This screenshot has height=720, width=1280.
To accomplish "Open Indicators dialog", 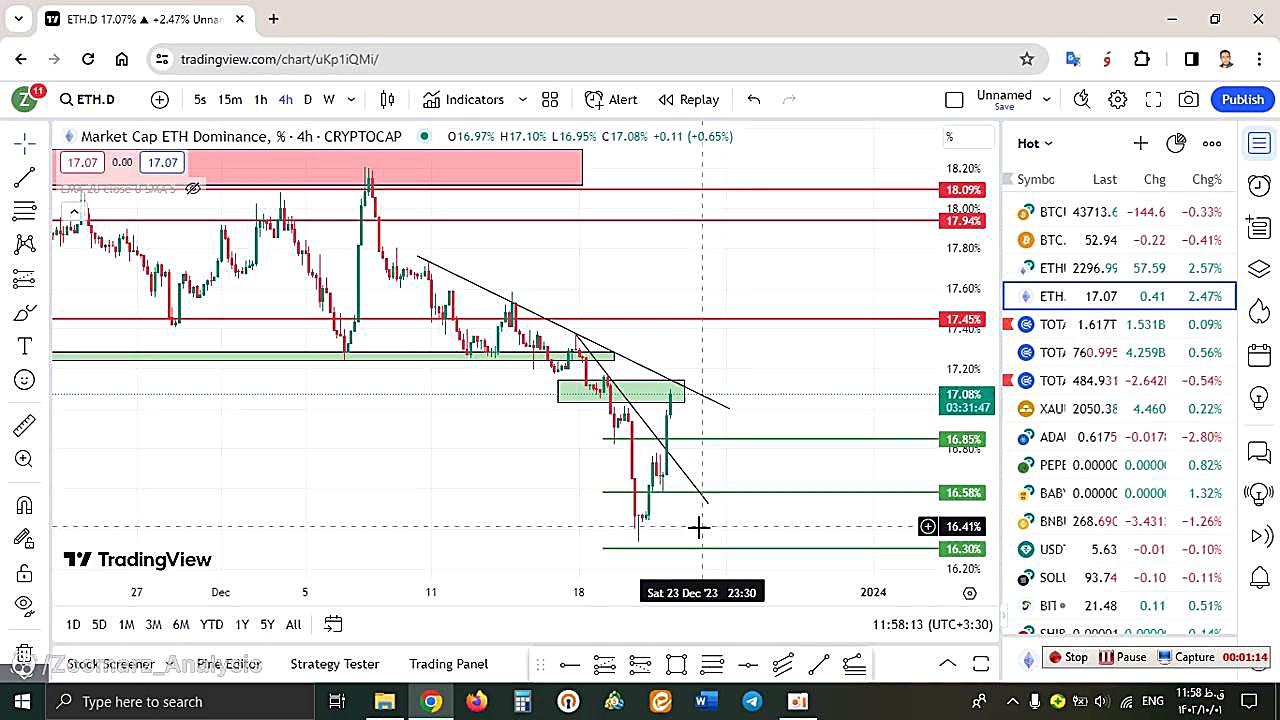I will click(x=463, y=99).
